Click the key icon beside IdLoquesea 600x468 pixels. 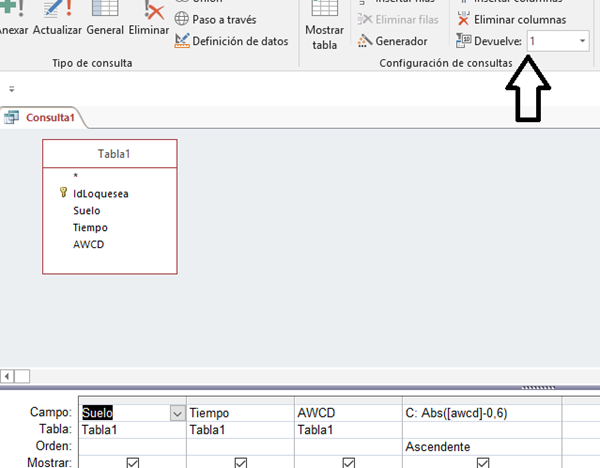[x=64, y=192]
